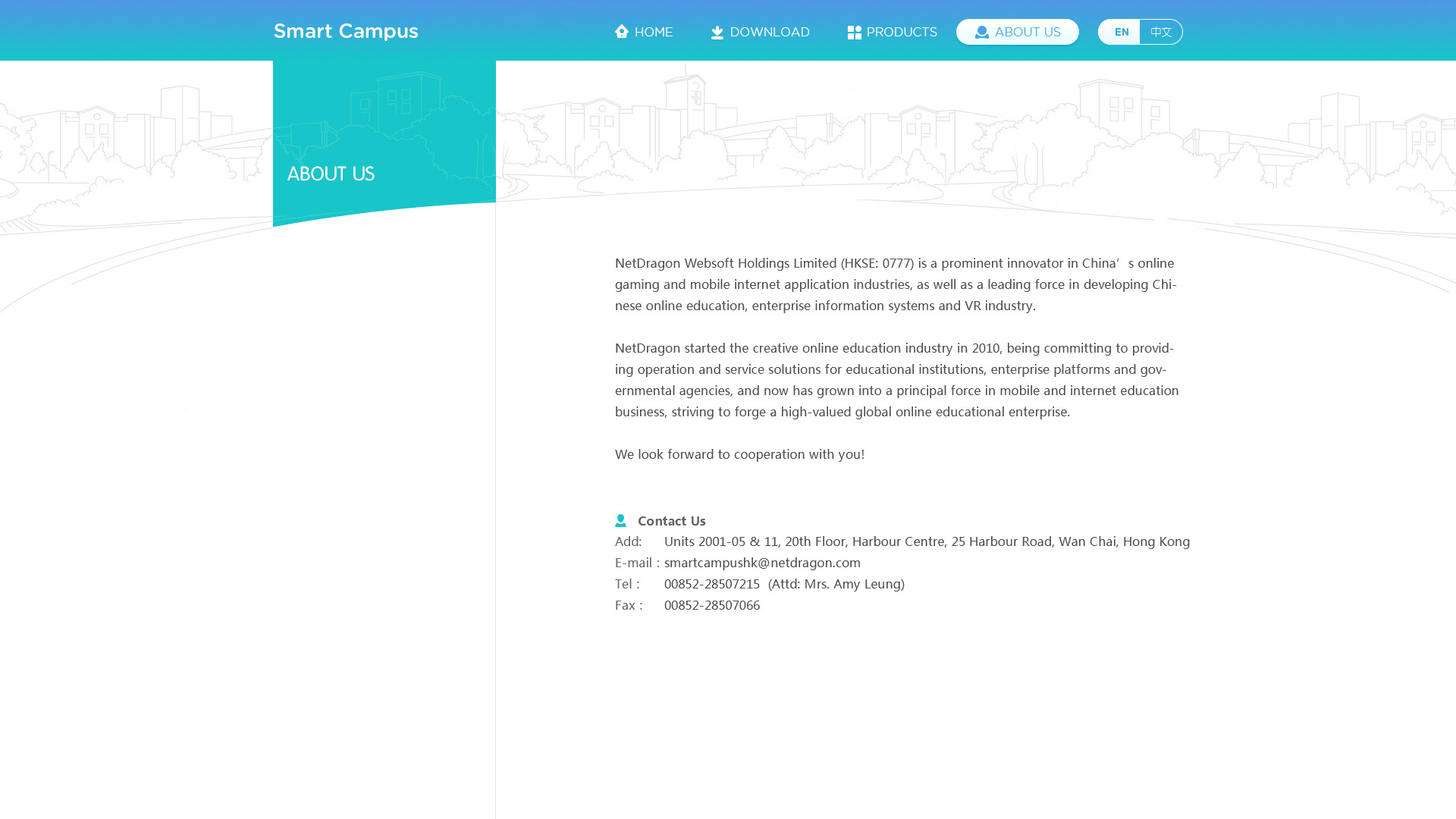Click the HOME navigation icon
Viewport: 1456px width, 819px height.
coord(621,31)
